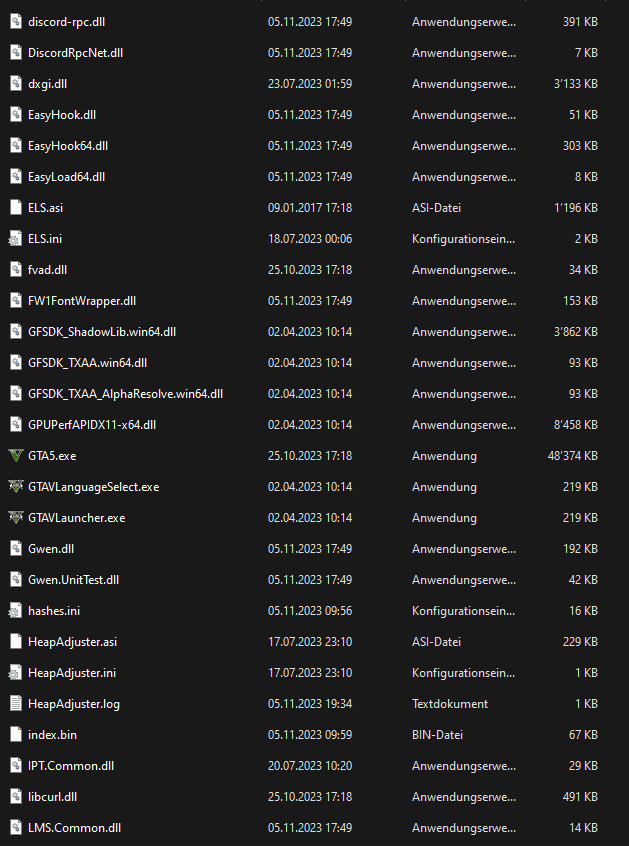This screenshot has width=629, height=846.
Task: Select the file name hashes.ini
Action: (54, 611)
